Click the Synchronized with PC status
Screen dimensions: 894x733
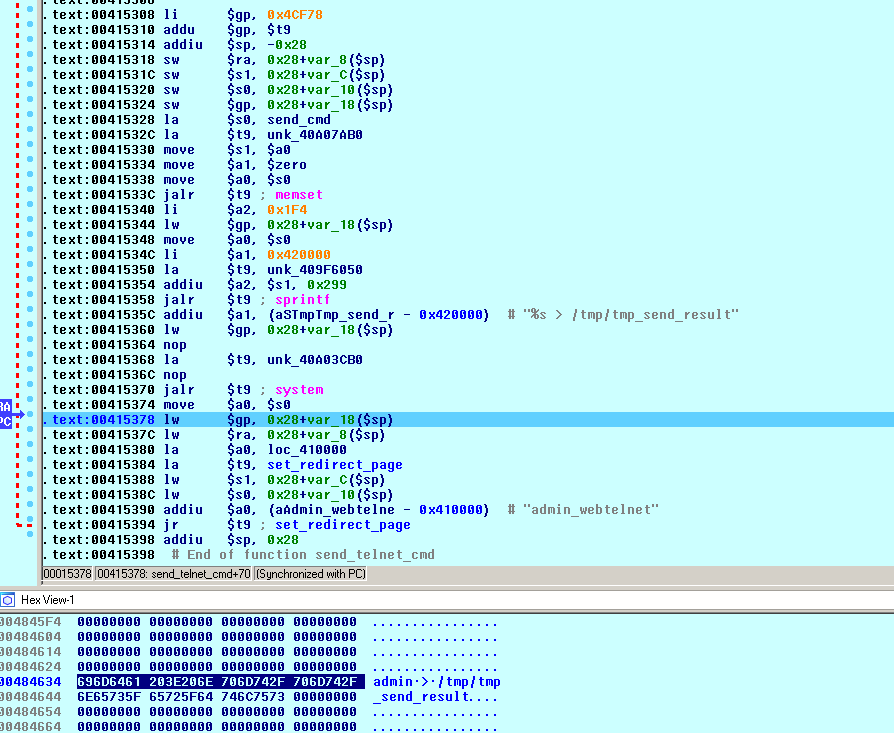pos(311,573)
